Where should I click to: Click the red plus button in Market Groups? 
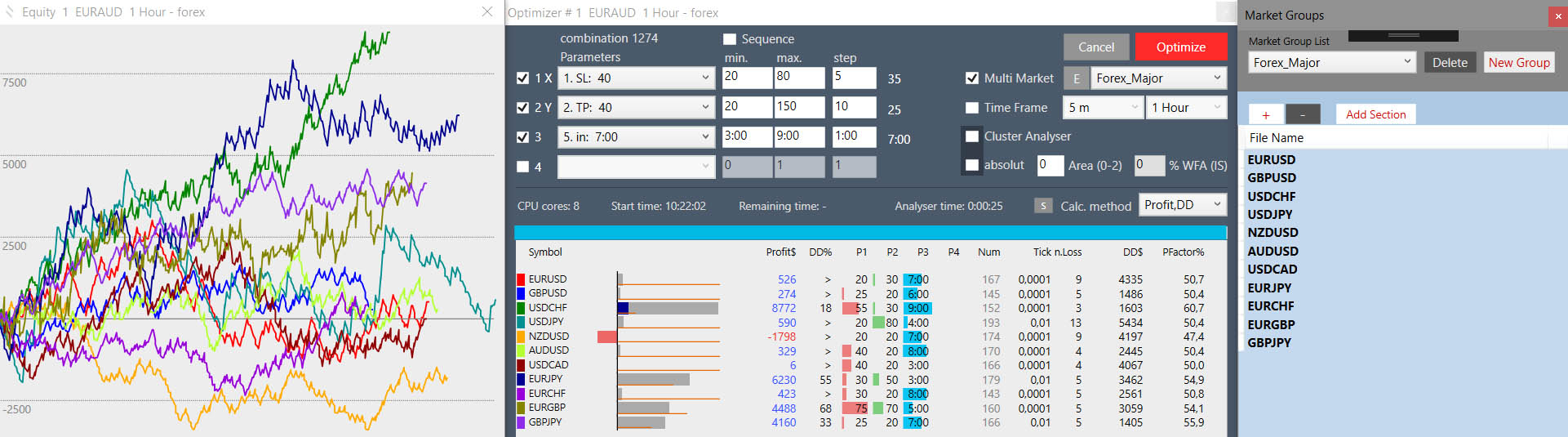pos(1265,114)
